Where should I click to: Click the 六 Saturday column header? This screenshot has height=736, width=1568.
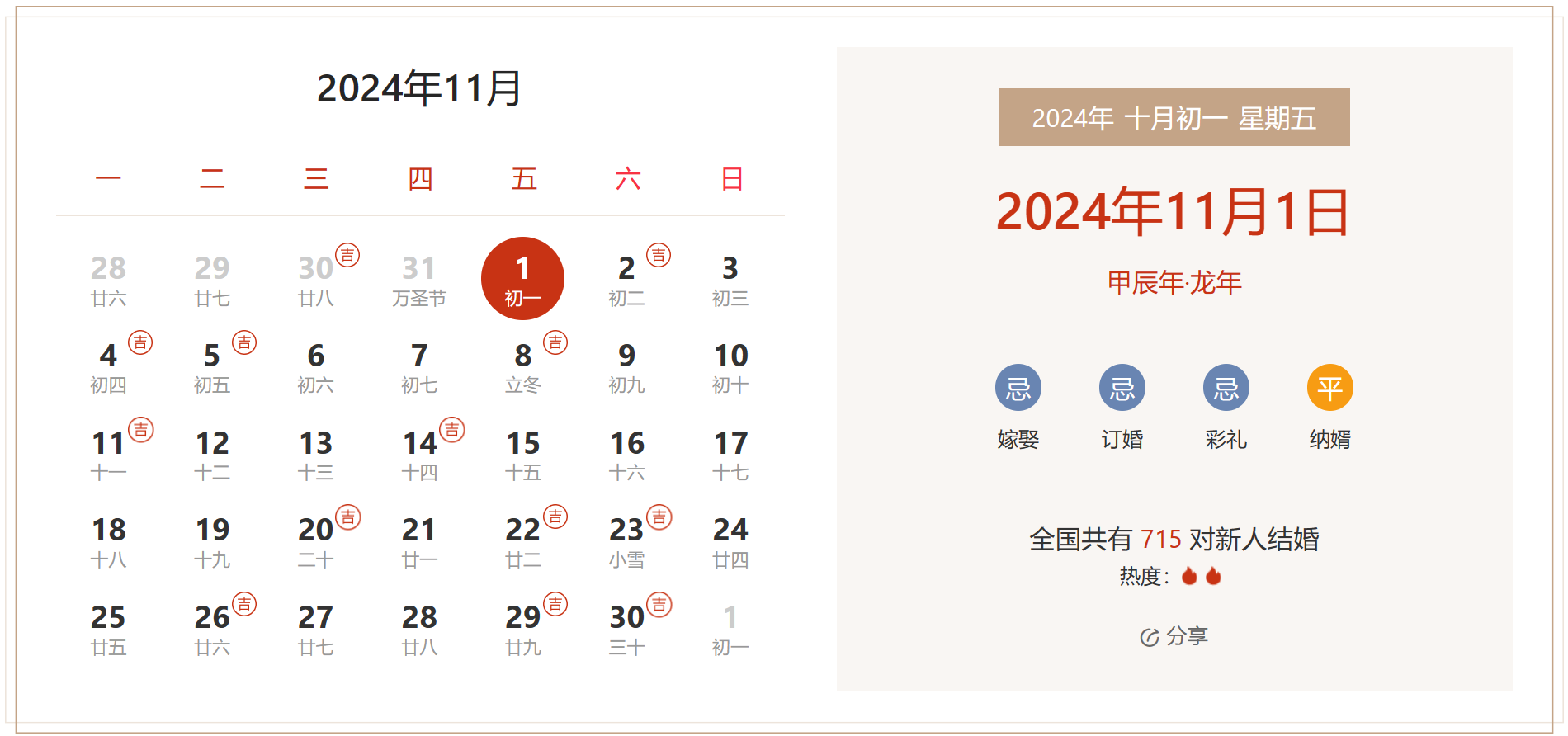click(628, 178)
